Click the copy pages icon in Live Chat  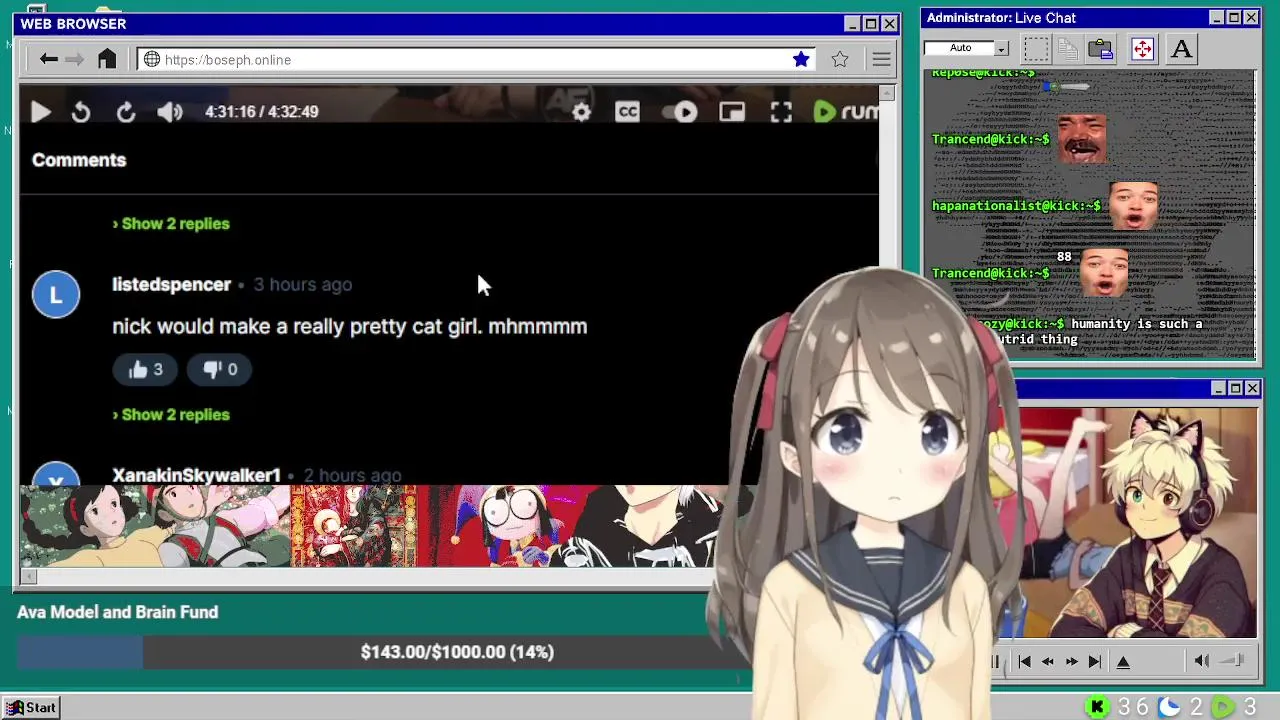coord(1068,48)
